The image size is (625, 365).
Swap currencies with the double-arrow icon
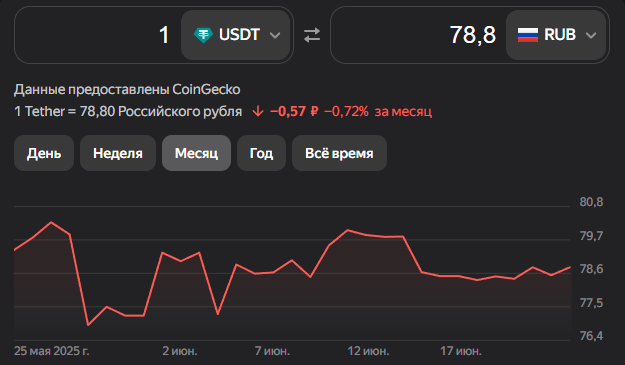312,35
